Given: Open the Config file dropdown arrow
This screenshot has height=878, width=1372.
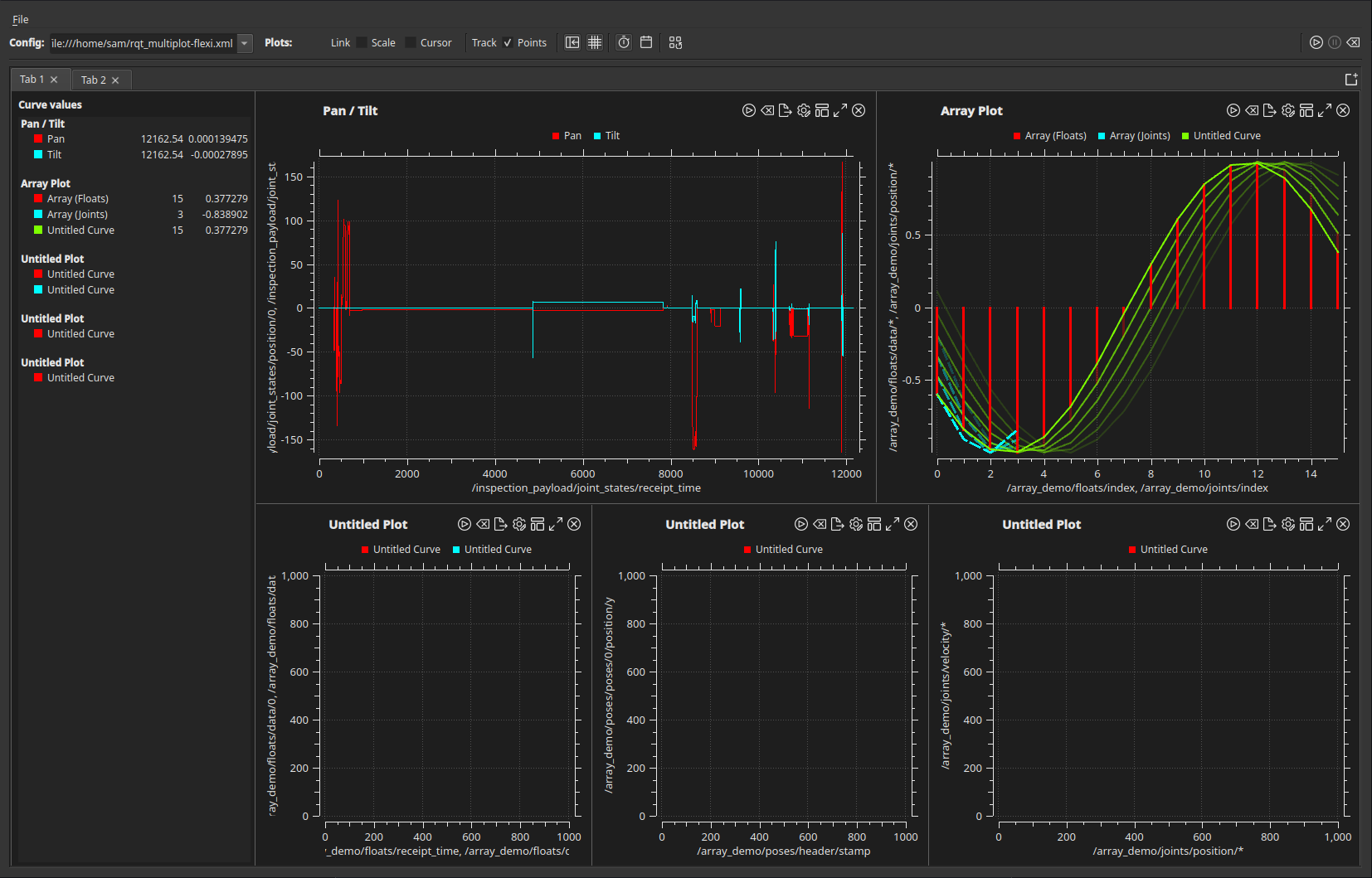Looking at the screenshot, I should (245, 43).
